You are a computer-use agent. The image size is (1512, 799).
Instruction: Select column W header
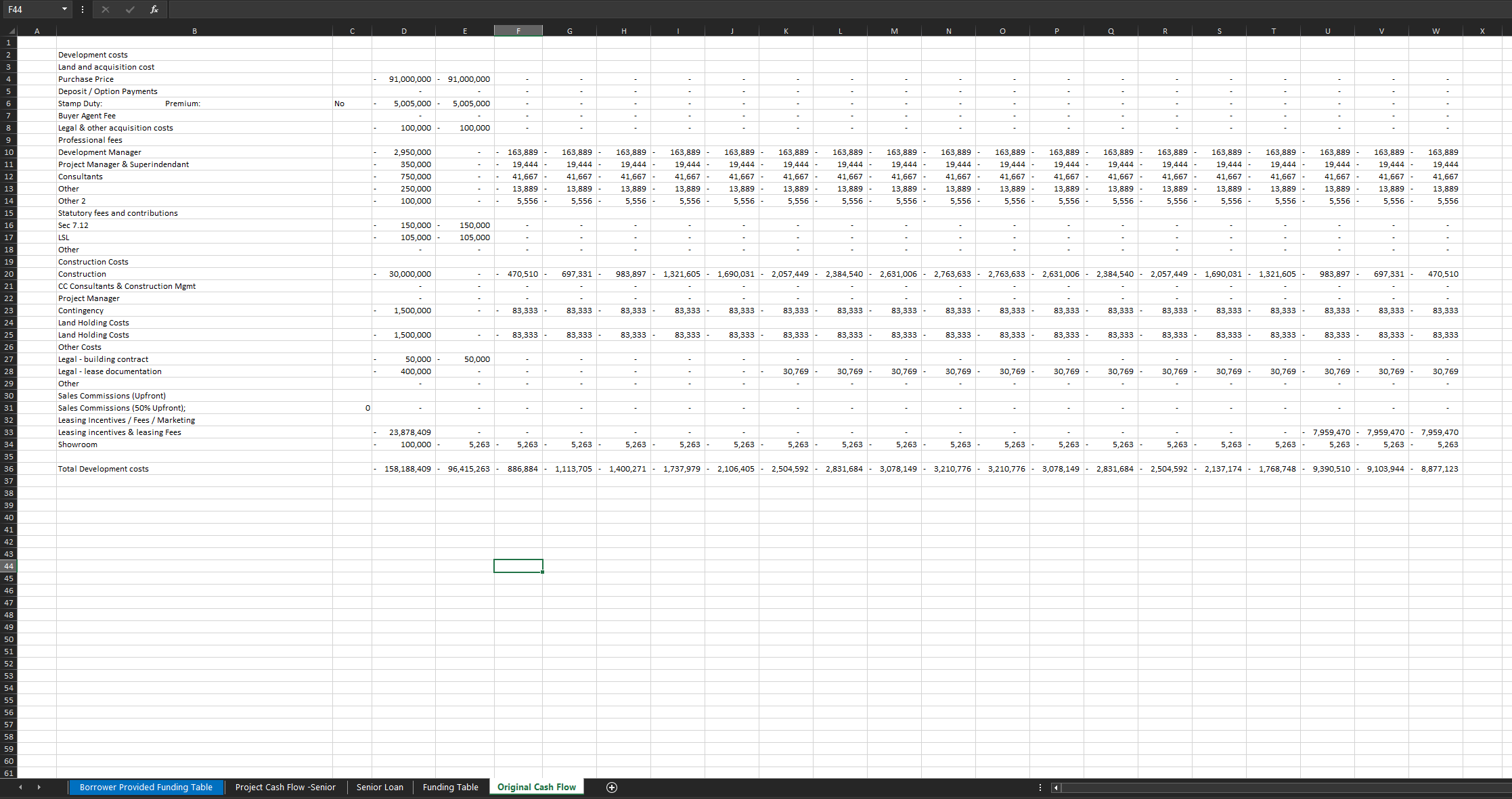[x=1436, y=31]
